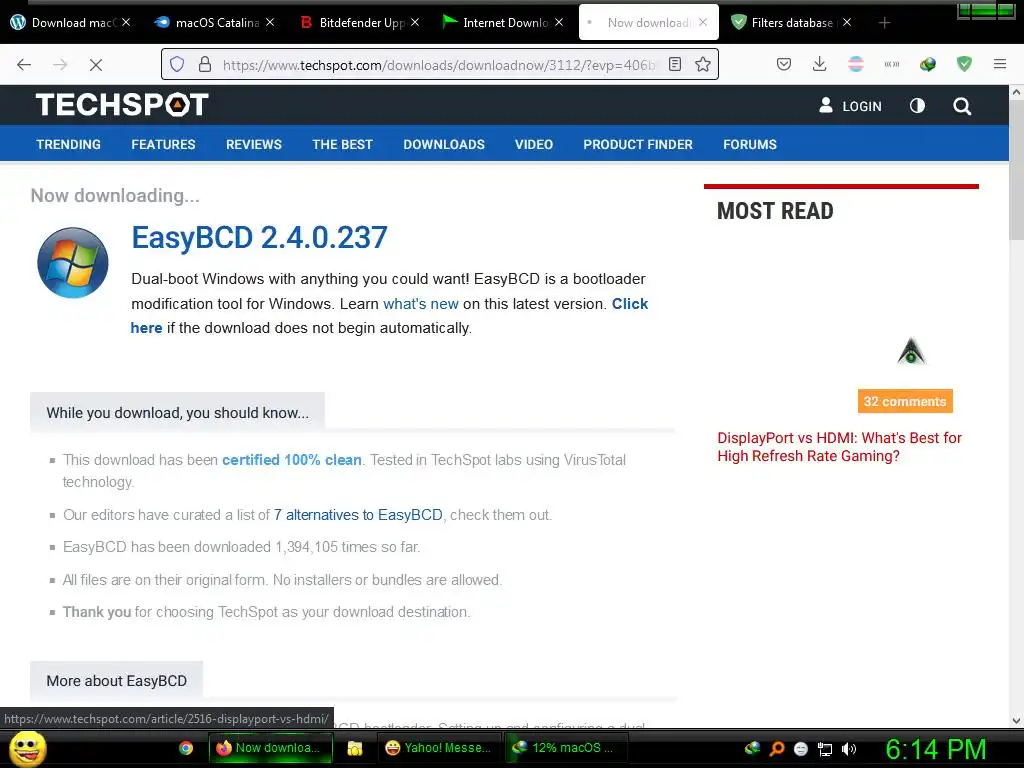The image size is (1024, 768).
Task: Click the EasyBCD Windows orb icon
Action: coord(73,263)
